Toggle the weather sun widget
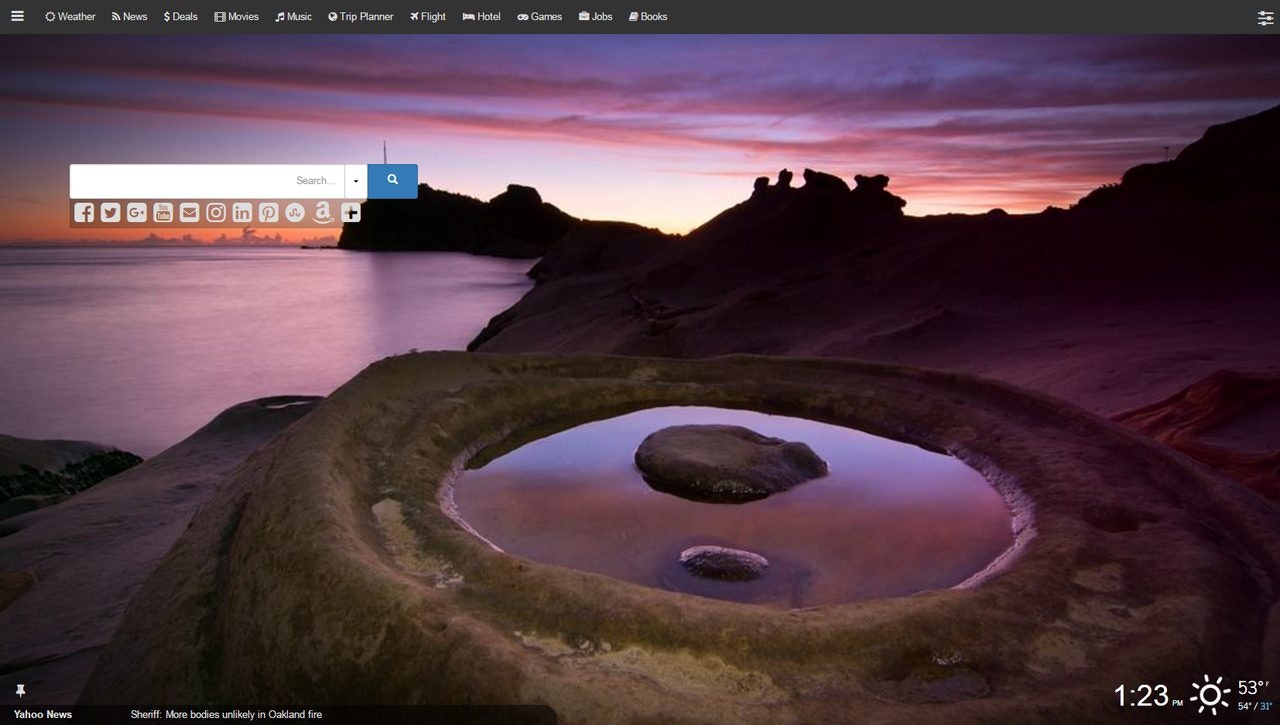This screenshot has width=1280, height=725. click(x=1210, y=693)
